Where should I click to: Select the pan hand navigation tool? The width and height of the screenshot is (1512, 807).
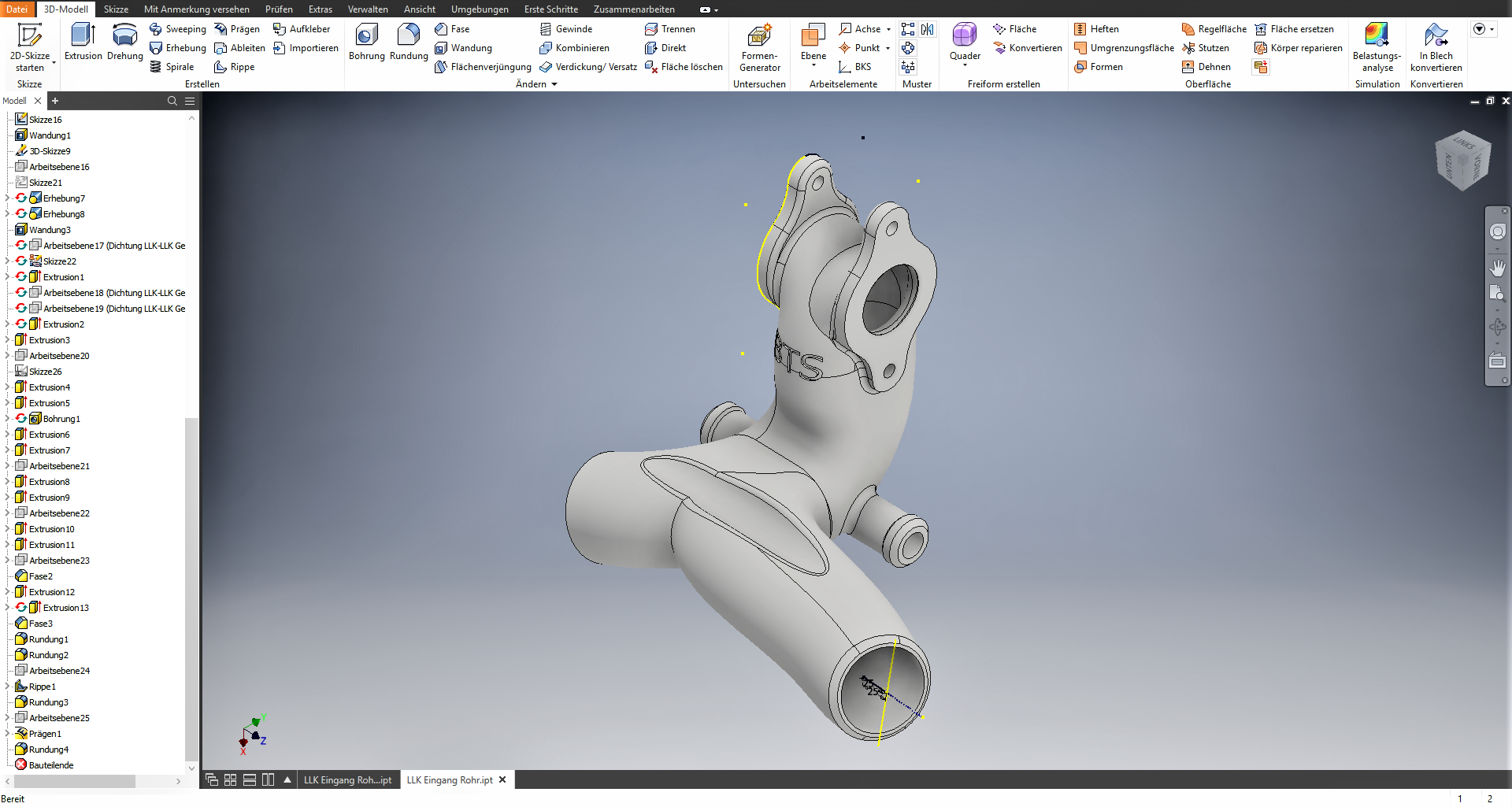[x=1497, y=268]
